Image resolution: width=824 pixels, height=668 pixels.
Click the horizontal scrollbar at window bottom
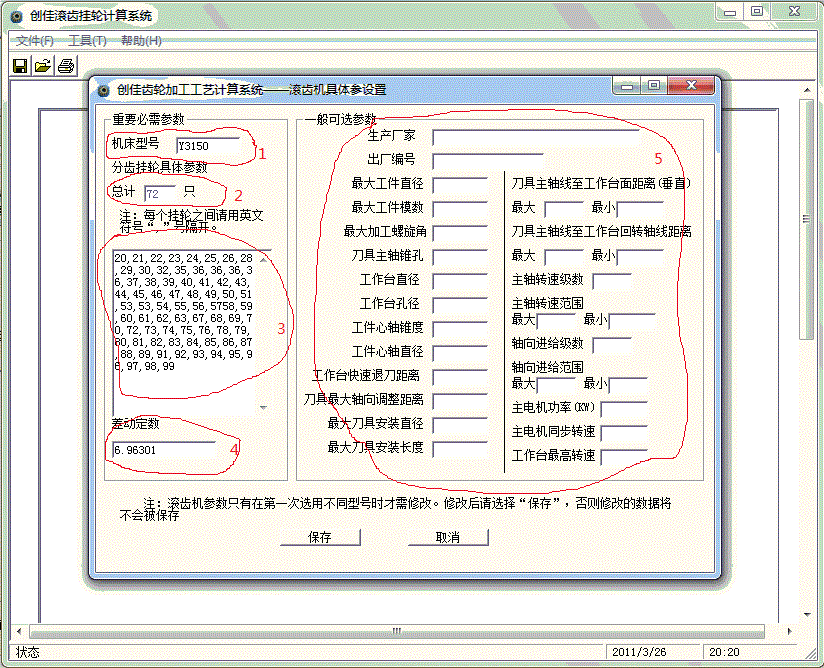click(x=400, y=633)
